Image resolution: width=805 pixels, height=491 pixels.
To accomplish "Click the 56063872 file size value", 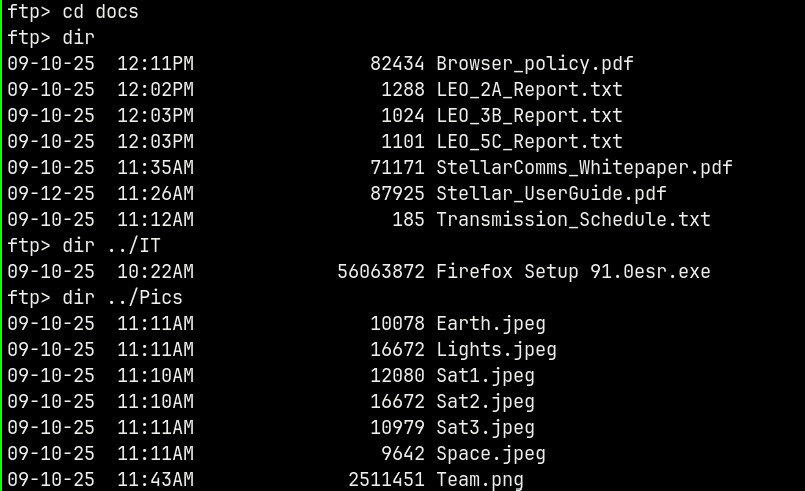I will point(381,271).
